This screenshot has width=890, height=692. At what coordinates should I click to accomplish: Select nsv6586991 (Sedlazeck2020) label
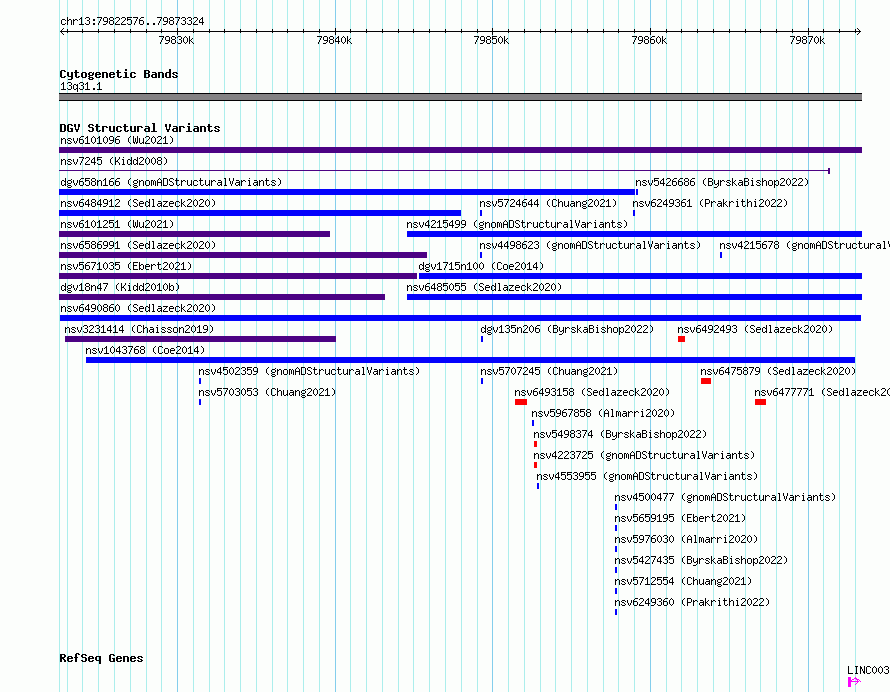click(138, 245)
